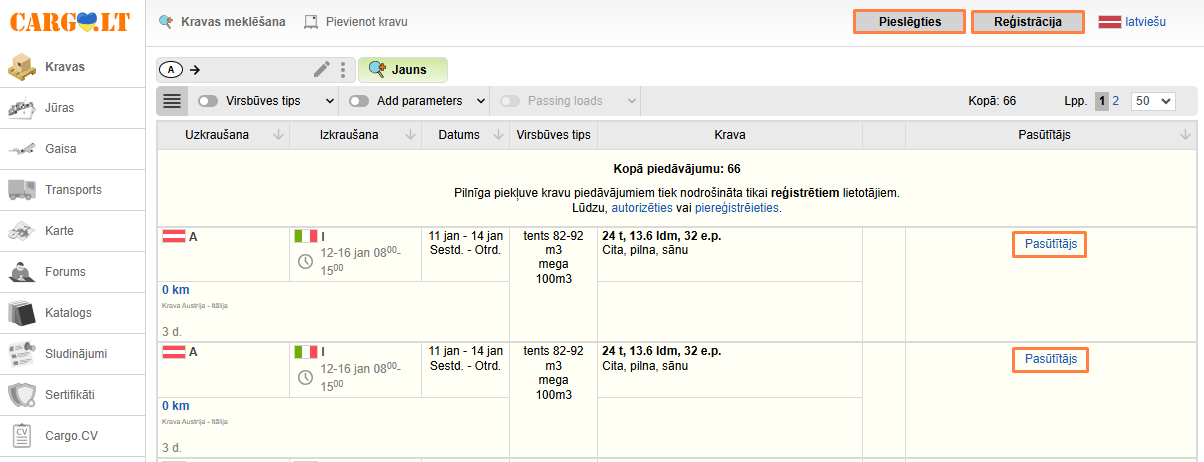This screenshot has height=462, width=1204.
Task: Enable the Add parameters toggle
Action: point(359,101)
